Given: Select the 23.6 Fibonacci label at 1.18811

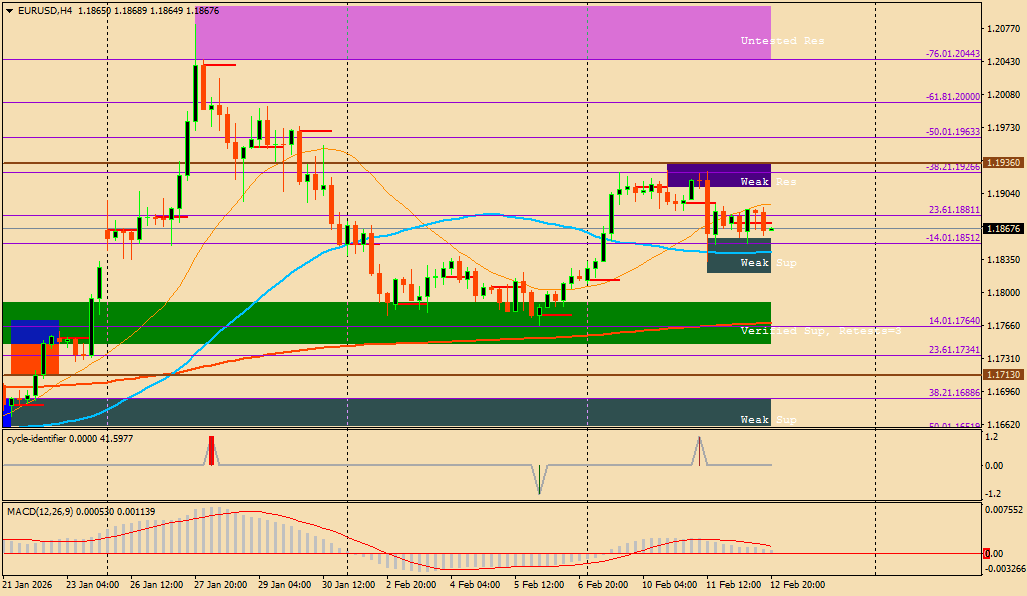Looking at the screenshot, I should point(954,210).
